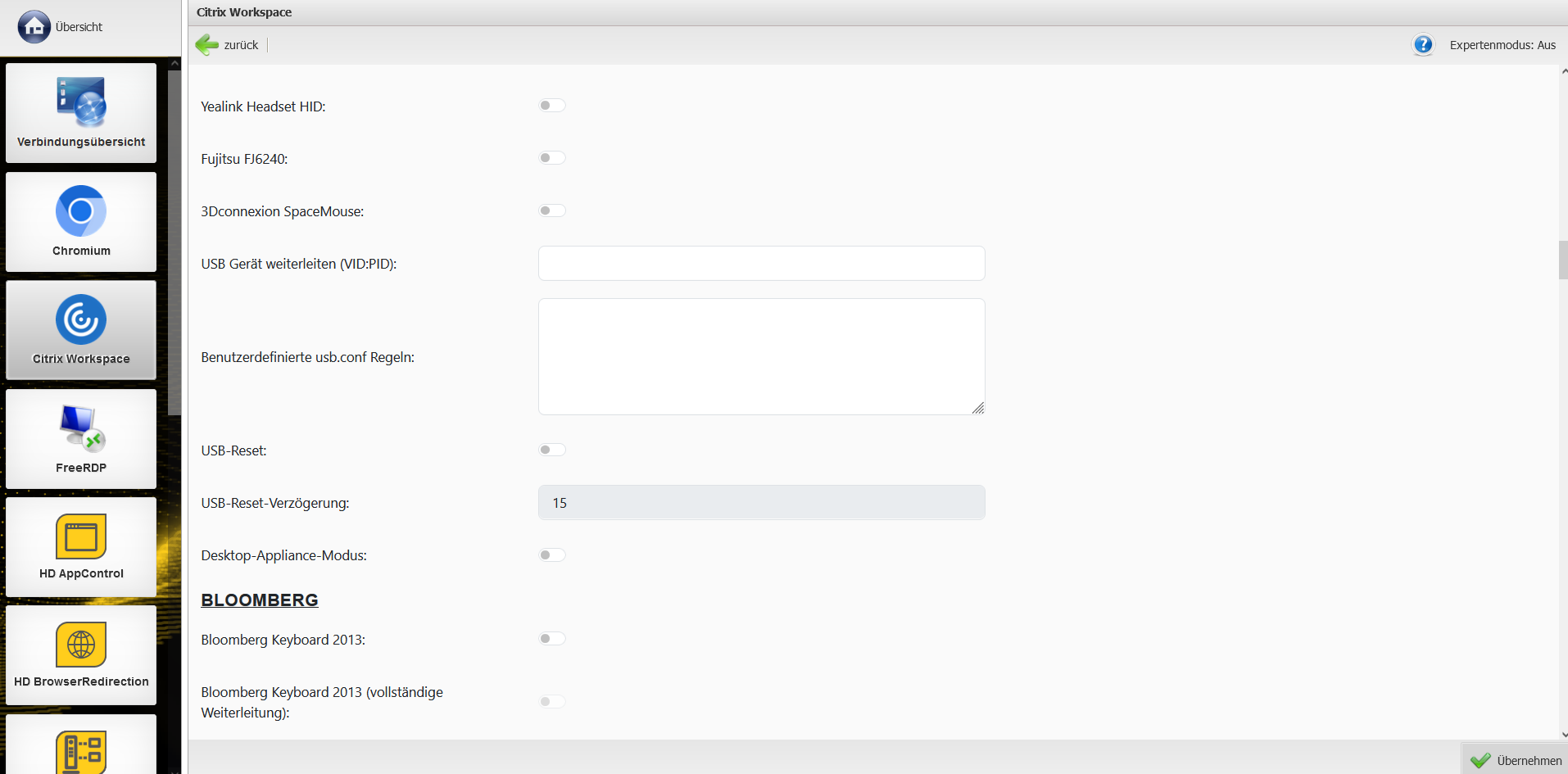Click the Fujitsu FJ6240 label
This screenshot has height=774, width=1568.
[x=244, y=159]
